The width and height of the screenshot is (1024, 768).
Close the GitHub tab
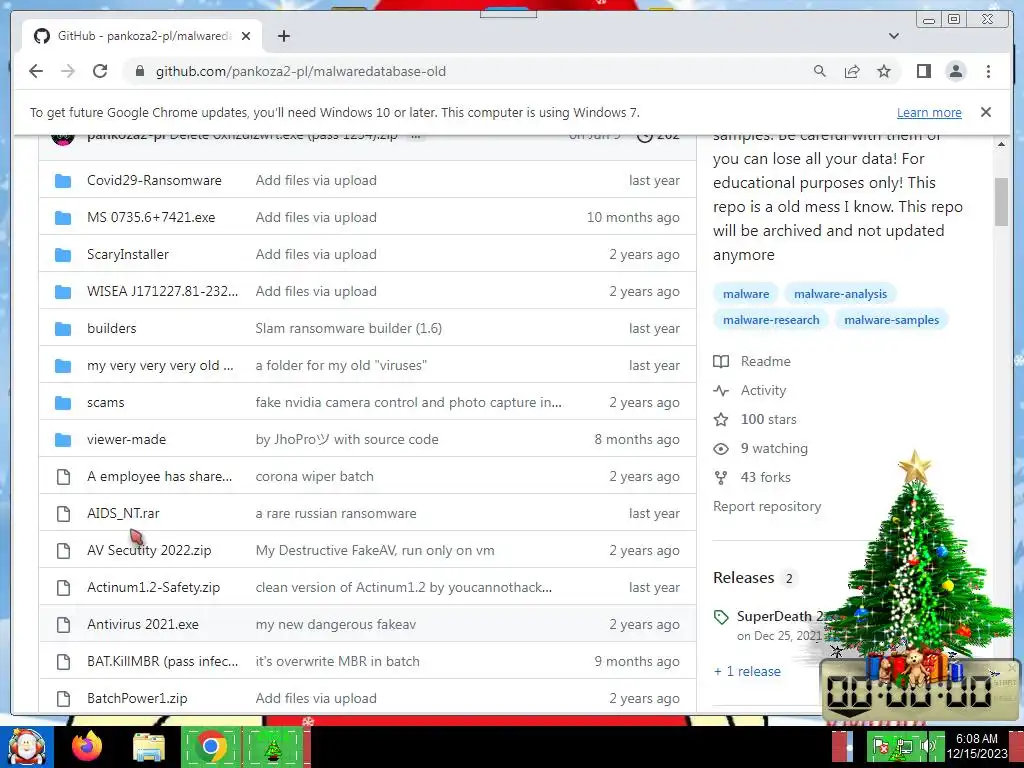point(246,36)
